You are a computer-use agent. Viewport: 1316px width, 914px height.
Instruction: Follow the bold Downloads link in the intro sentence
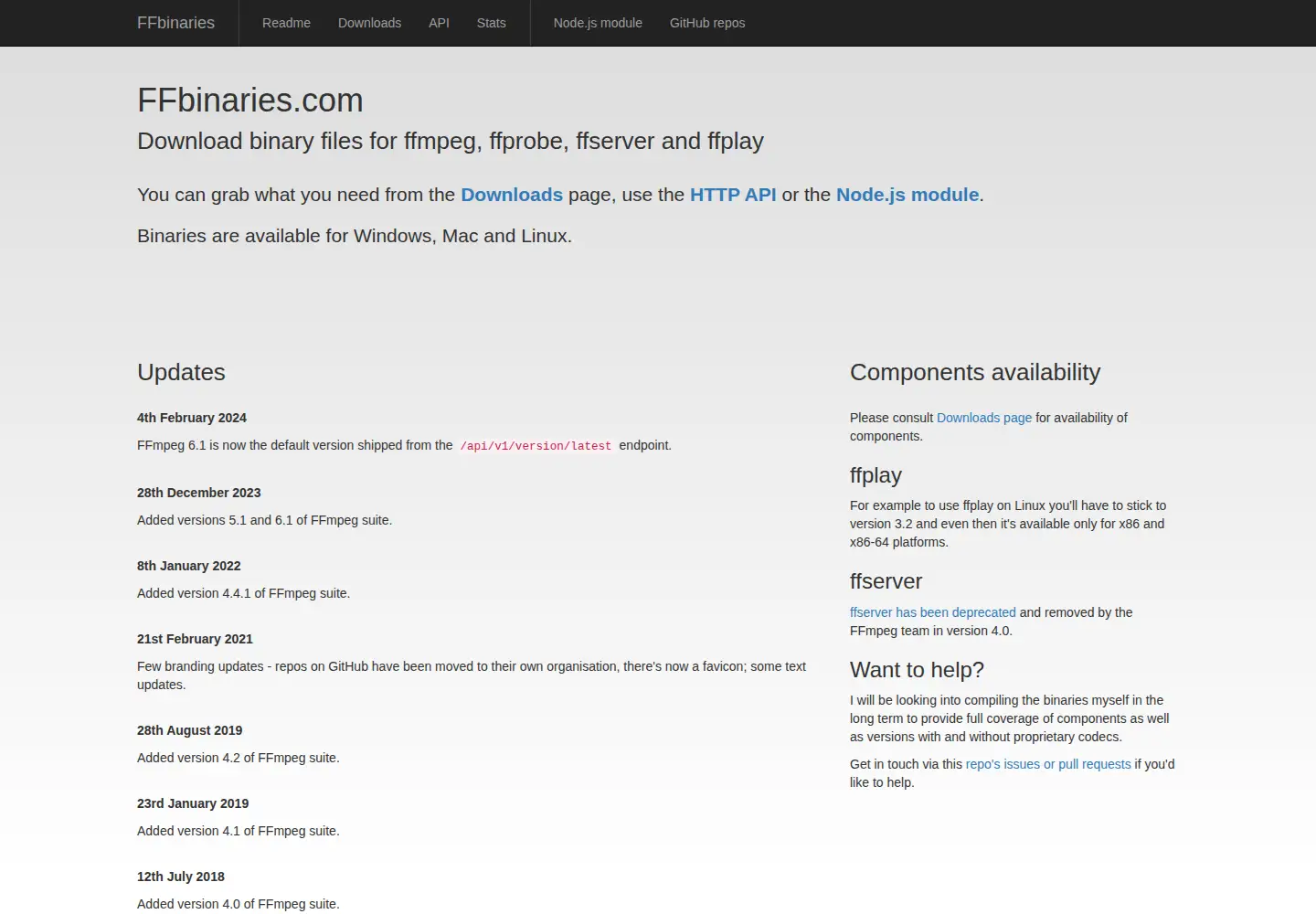tap(512, 195)
